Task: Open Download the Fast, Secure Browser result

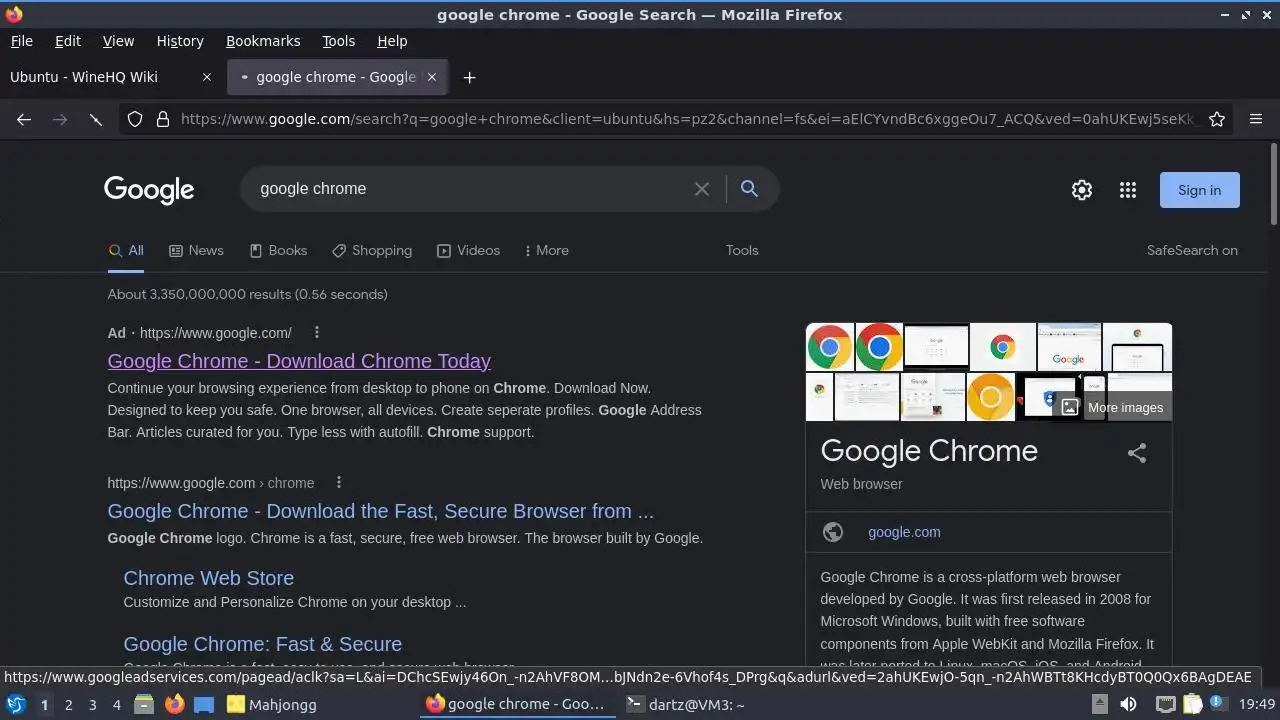Action: point(380,511)
